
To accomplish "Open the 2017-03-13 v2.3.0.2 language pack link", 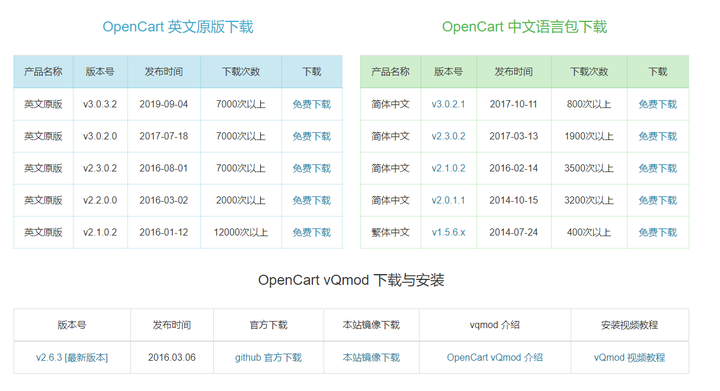I will pos(448,136).
